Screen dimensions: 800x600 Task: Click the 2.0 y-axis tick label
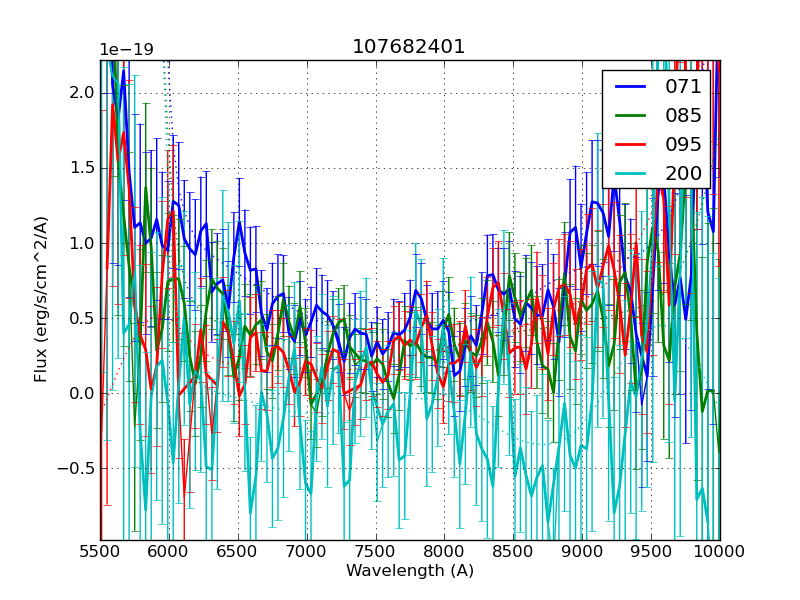coord(81,93)
